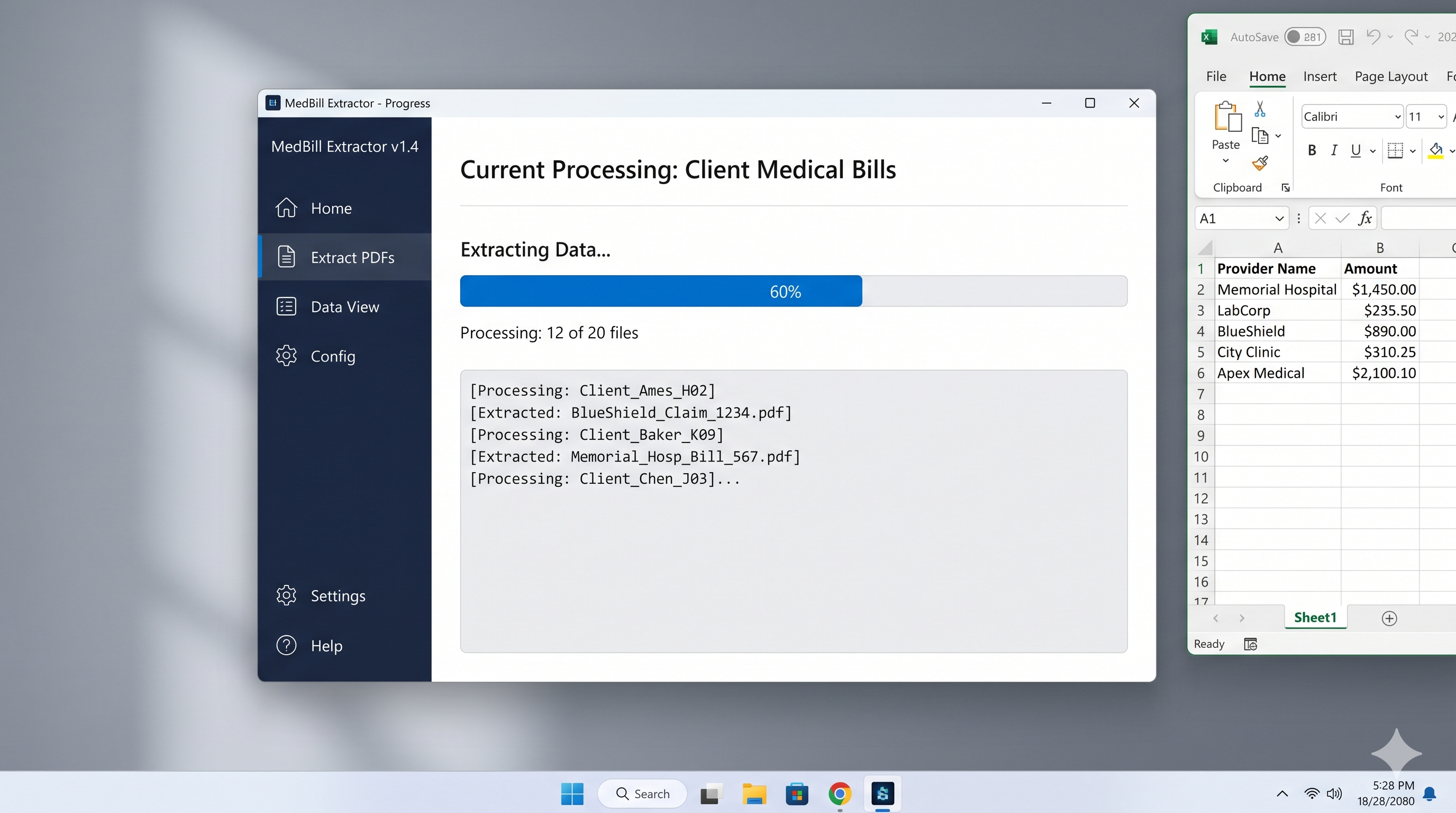Click the Excel save icon
Image resolution: width=1456 pixels, height=813 pixels.
(x=1346, y=37)
